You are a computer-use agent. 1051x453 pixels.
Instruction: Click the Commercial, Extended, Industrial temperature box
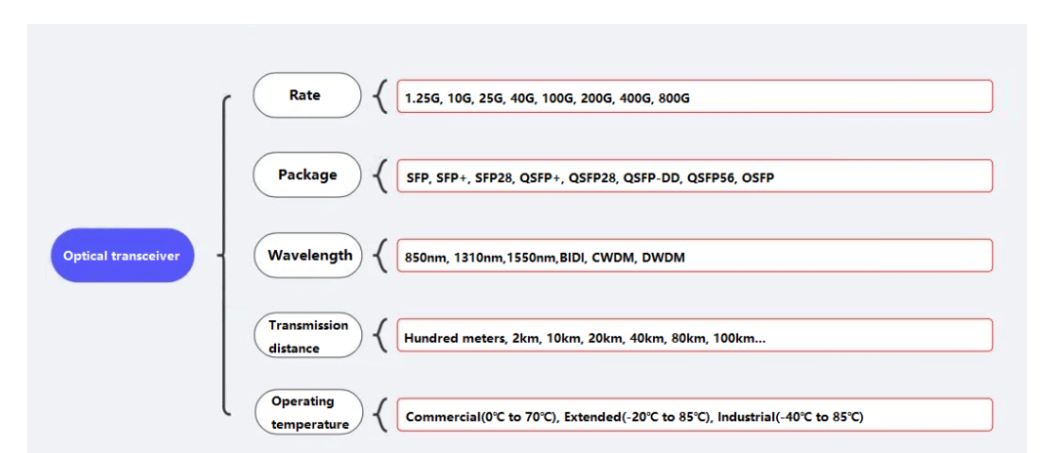coord(694,415)
